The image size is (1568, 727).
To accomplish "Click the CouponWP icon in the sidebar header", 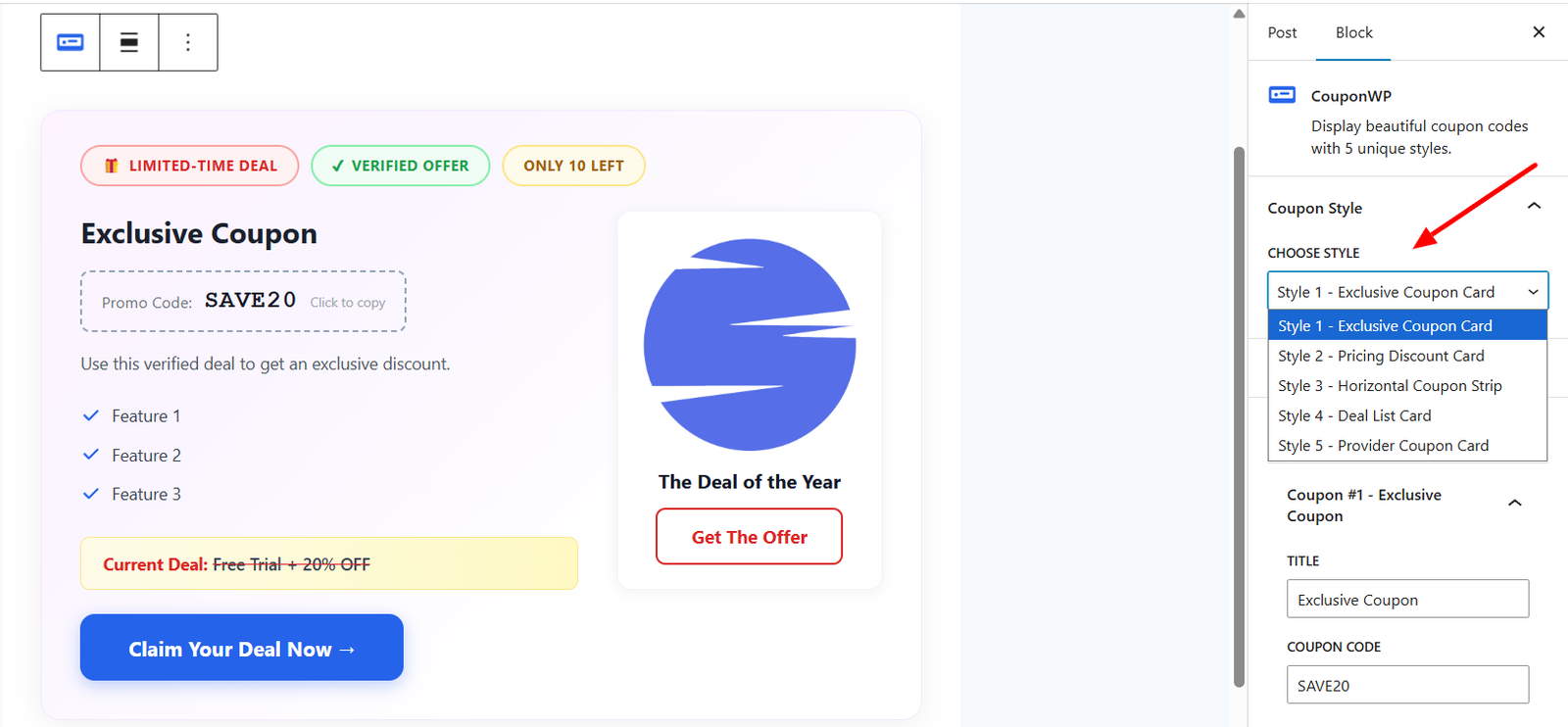I will 1282,95.
